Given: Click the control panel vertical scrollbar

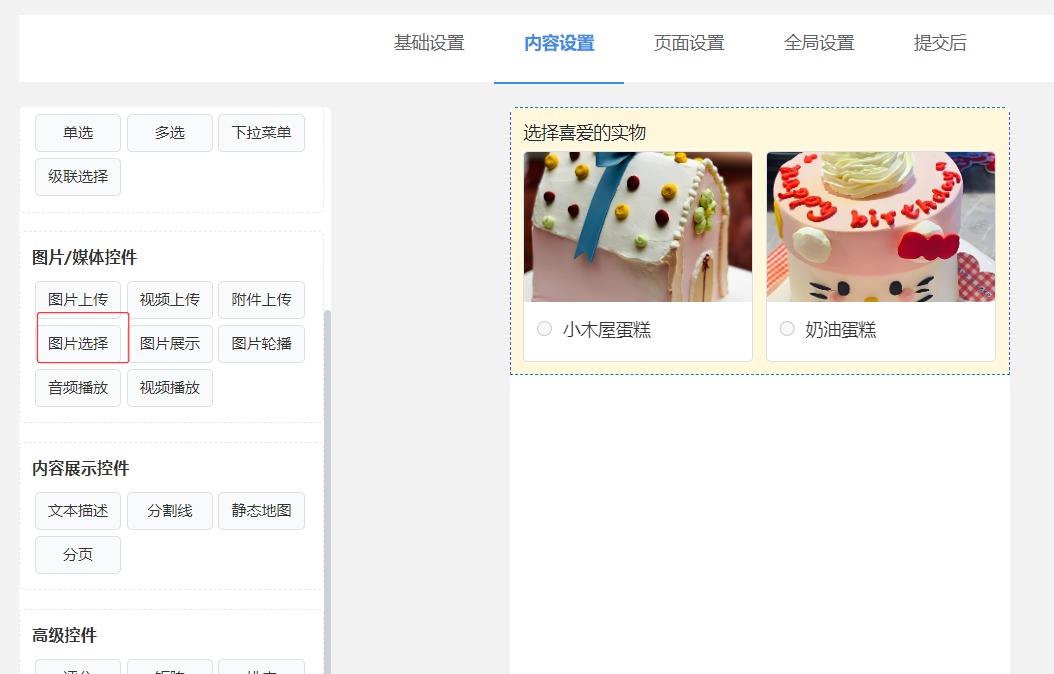Looking at the screenshot, I should [327, 491].
